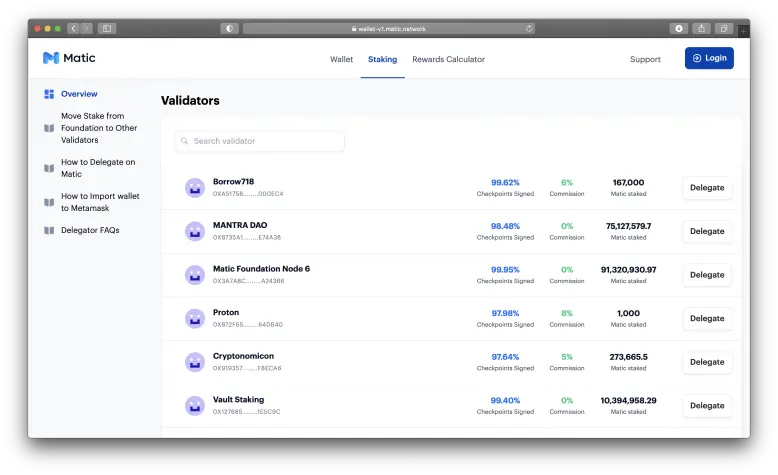Click the MANTRA DAO validator avatar
The height and width of the screenshot is (475, 778).
pyautogui.click(x=195, y=231)
